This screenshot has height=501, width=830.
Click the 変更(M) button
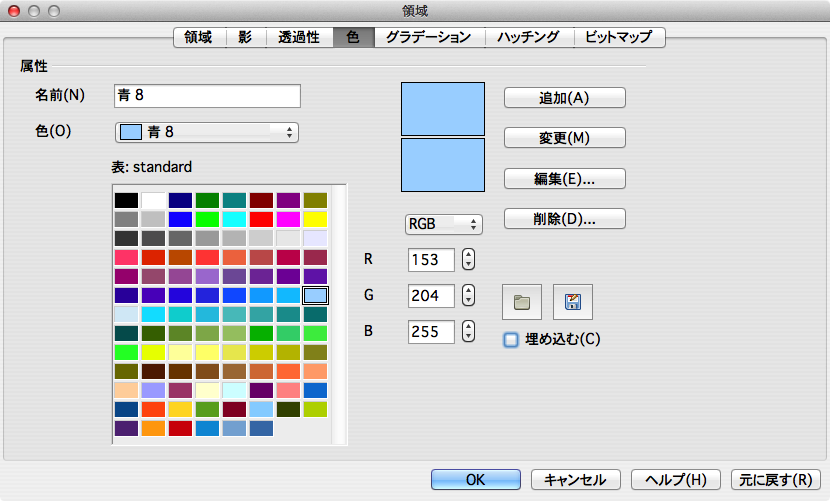565,138
